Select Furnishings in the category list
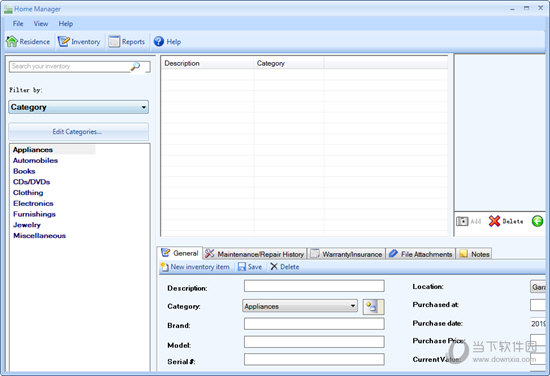Viewport: 550px width, 376px height. coord(34,214)
